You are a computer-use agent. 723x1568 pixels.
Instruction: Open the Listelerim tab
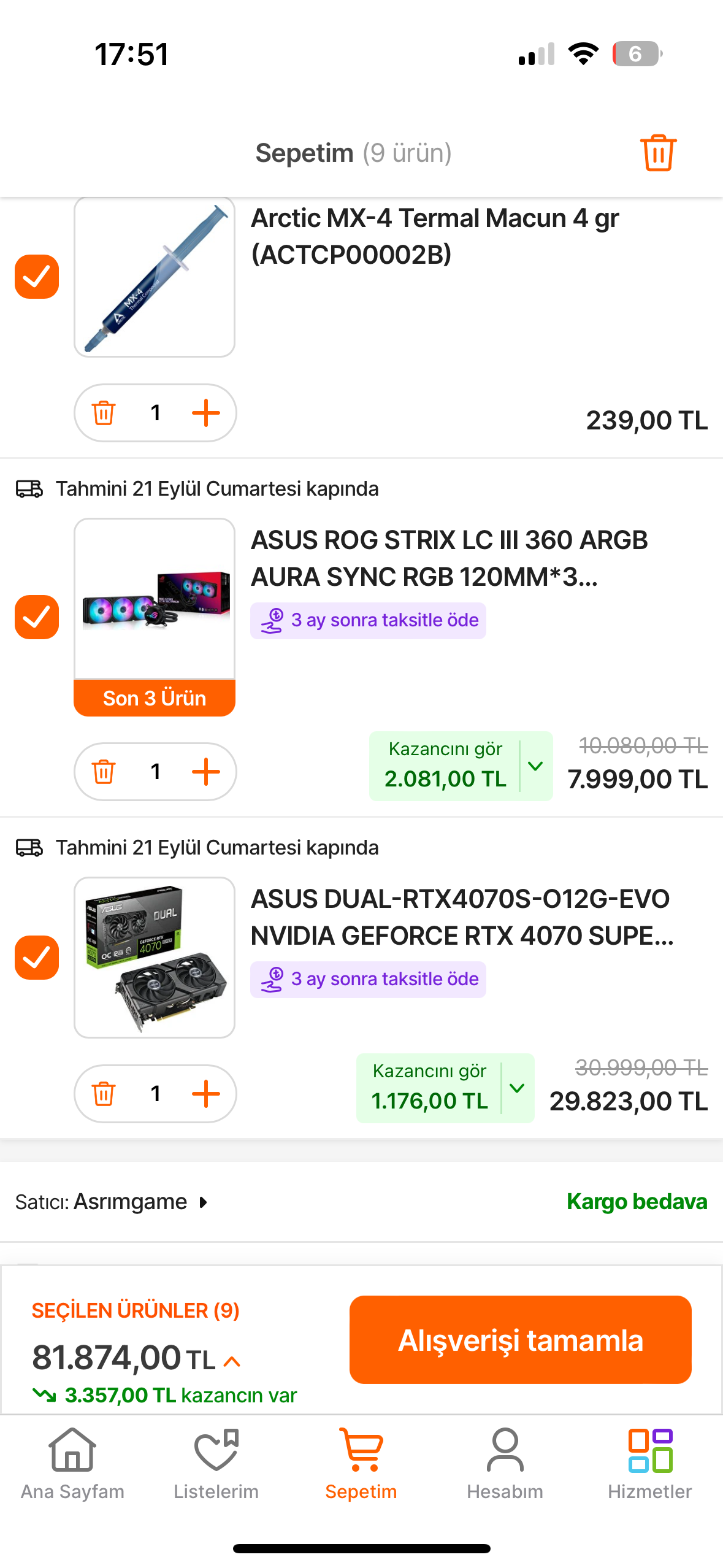click(216, 1464)
